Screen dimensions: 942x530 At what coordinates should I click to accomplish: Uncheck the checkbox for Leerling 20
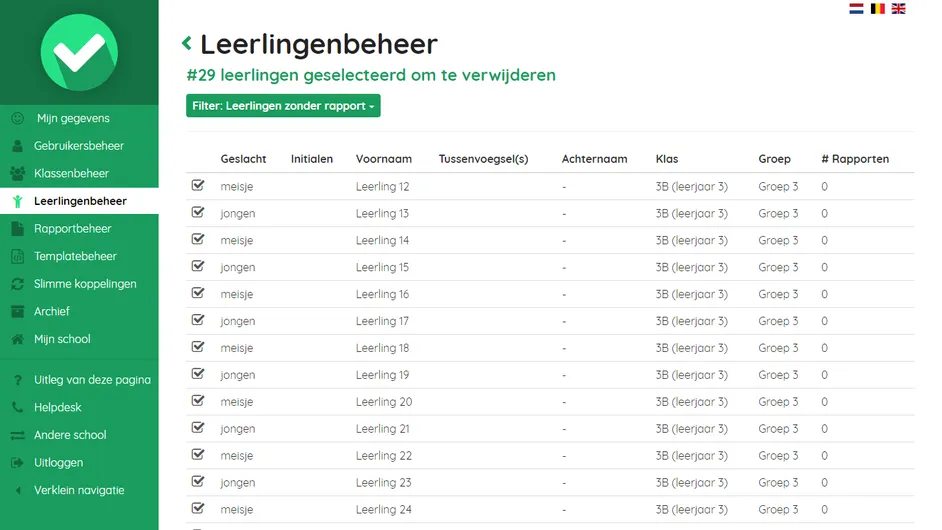coord(198,401)
